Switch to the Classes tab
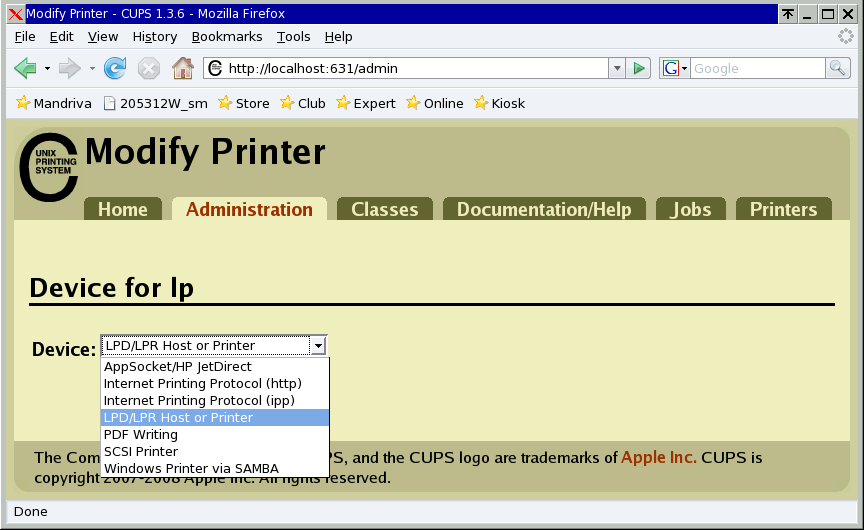This screenshot has height=530, width=864. tap(385, 209)
